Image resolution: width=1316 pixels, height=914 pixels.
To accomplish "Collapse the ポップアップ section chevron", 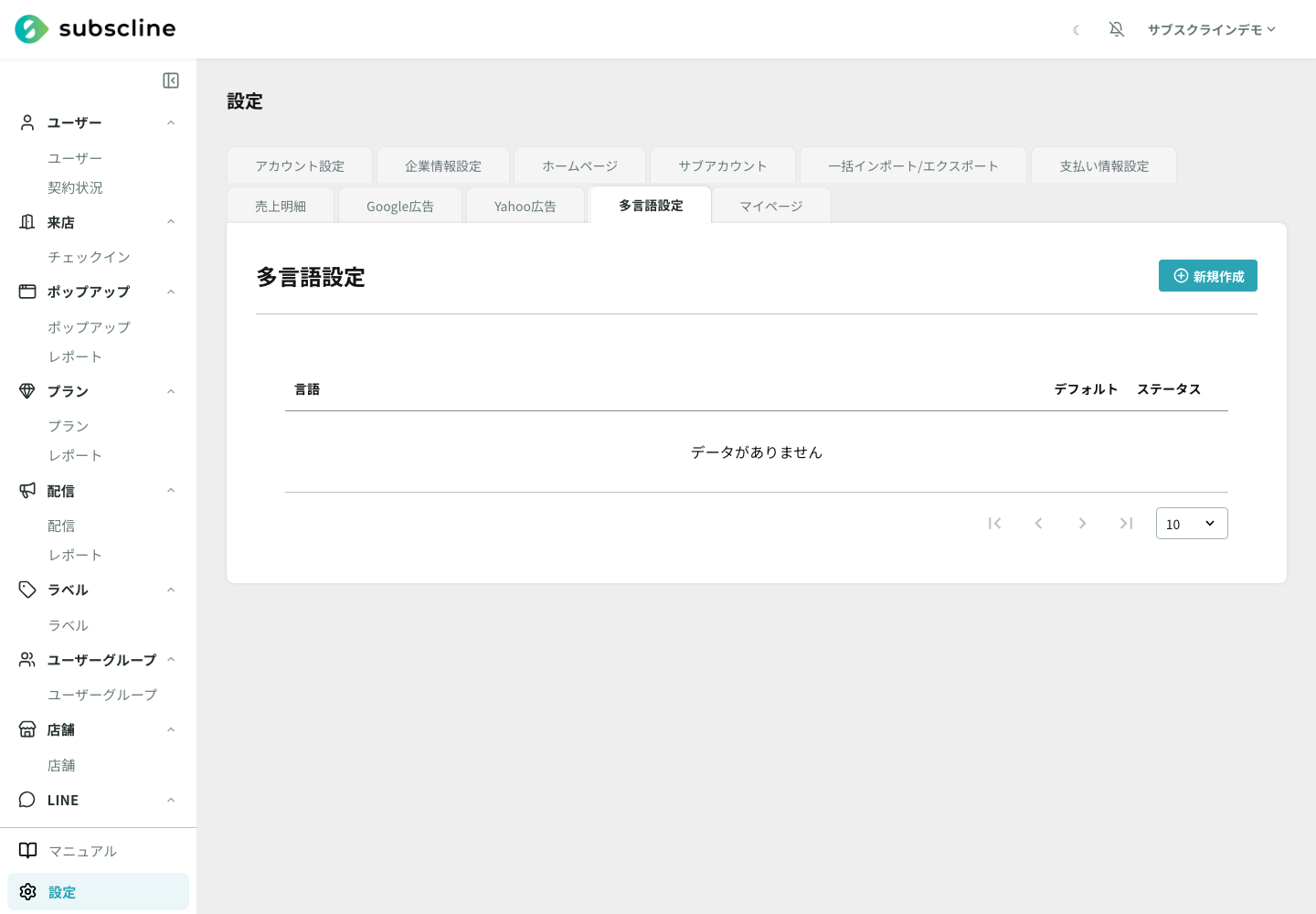I will click(x=171, y=292).
